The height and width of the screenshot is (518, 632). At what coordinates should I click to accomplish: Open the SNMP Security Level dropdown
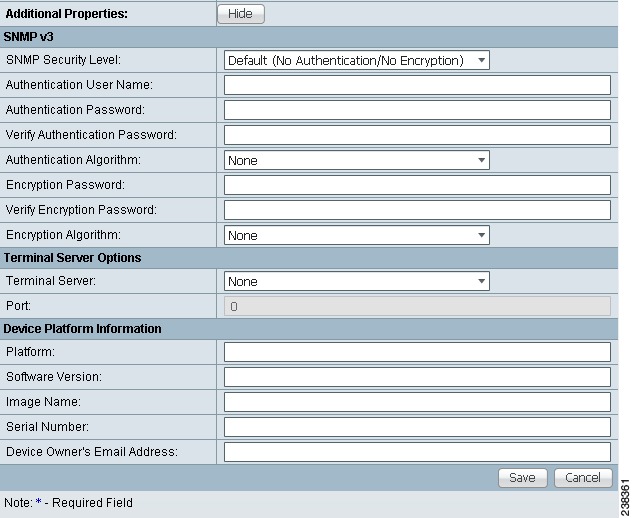(x=357, y=60)
